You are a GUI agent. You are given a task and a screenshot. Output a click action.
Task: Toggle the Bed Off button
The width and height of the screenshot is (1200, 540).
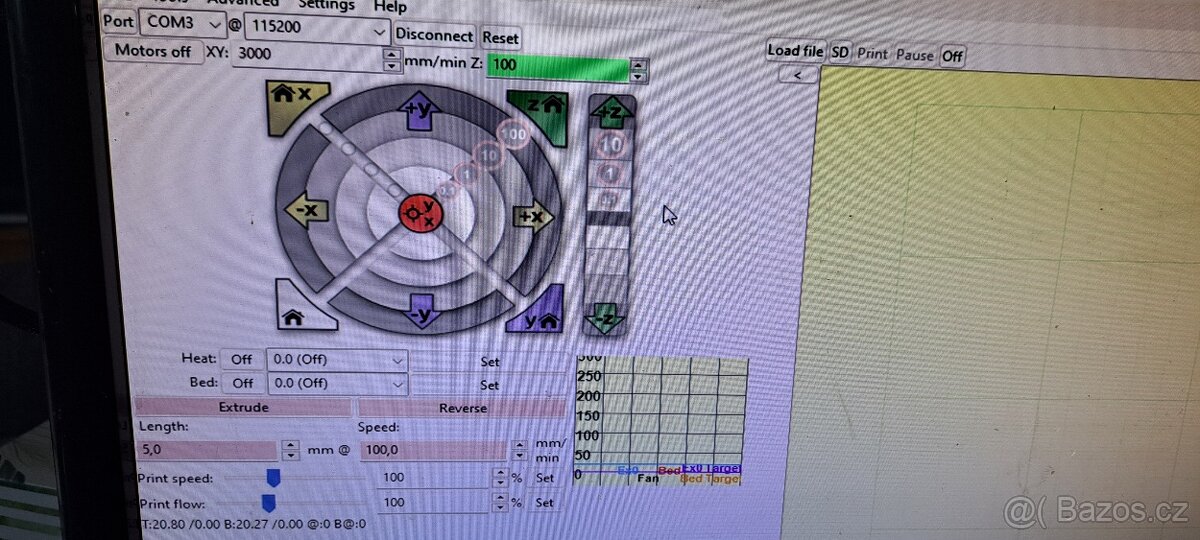242,383
